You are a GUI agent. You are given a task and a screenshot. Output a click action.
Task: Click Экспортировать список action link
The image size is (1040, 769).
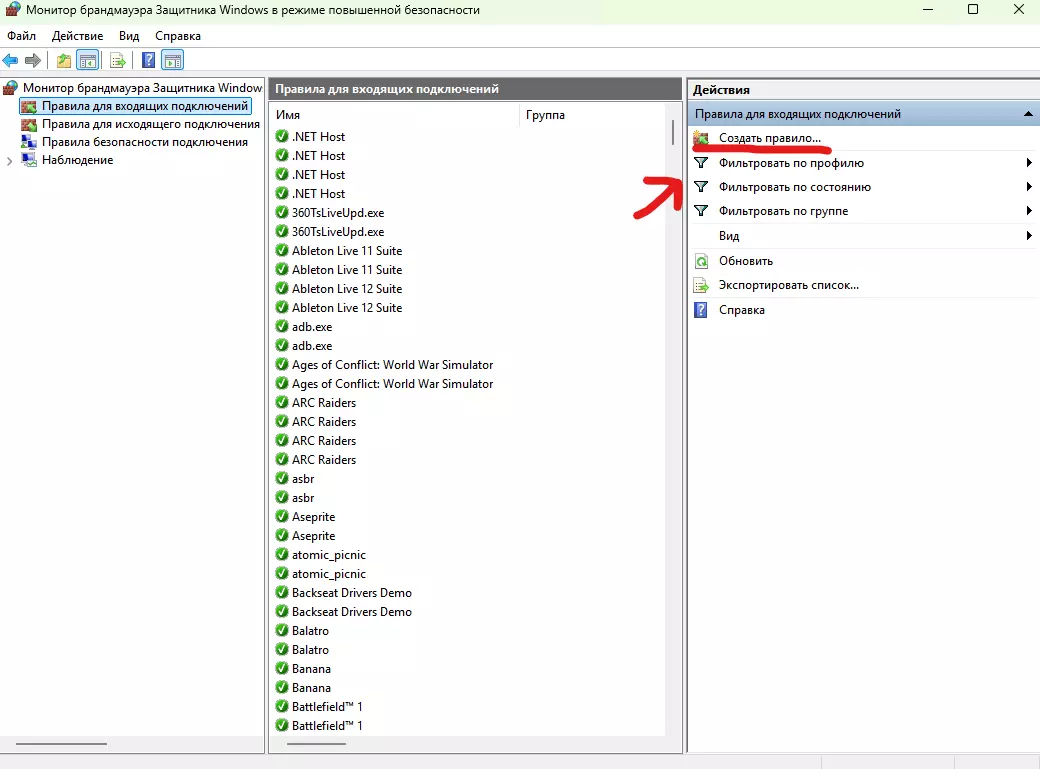tap(789, 285)
